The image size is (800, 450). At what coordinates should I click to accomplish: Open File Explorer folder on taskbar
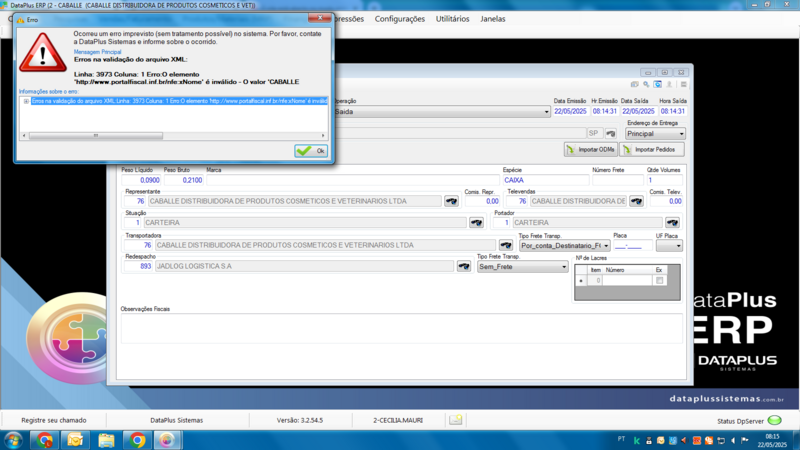tap(106, 440)
